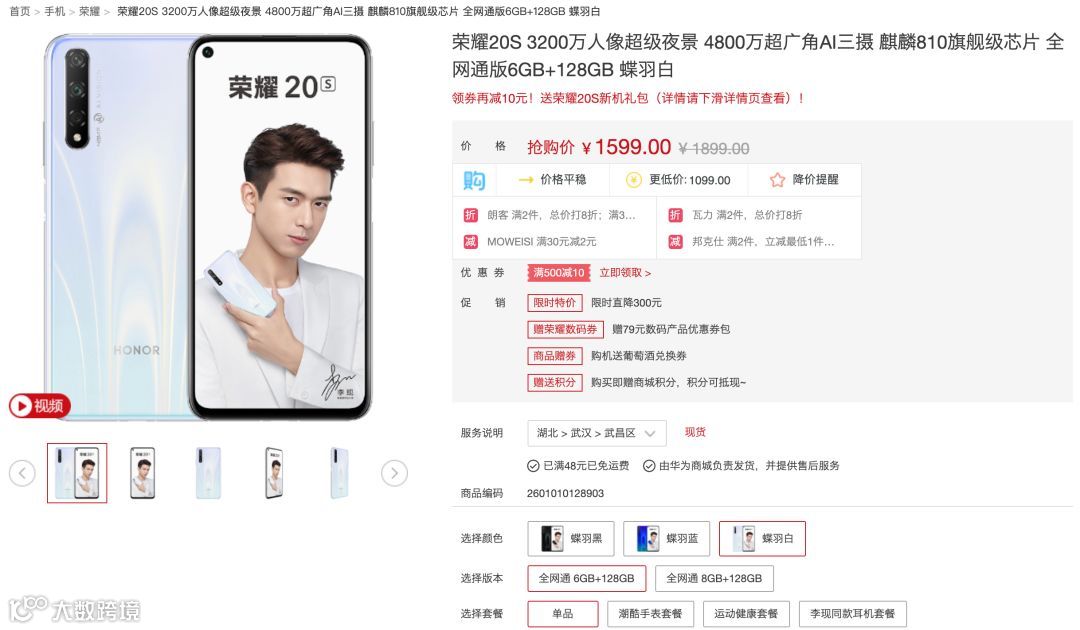Open the delivery region dropdown 湖北武汉武昌区
Image resolution: width=1080 pixels, height=630 pixels.
[596, 433]
